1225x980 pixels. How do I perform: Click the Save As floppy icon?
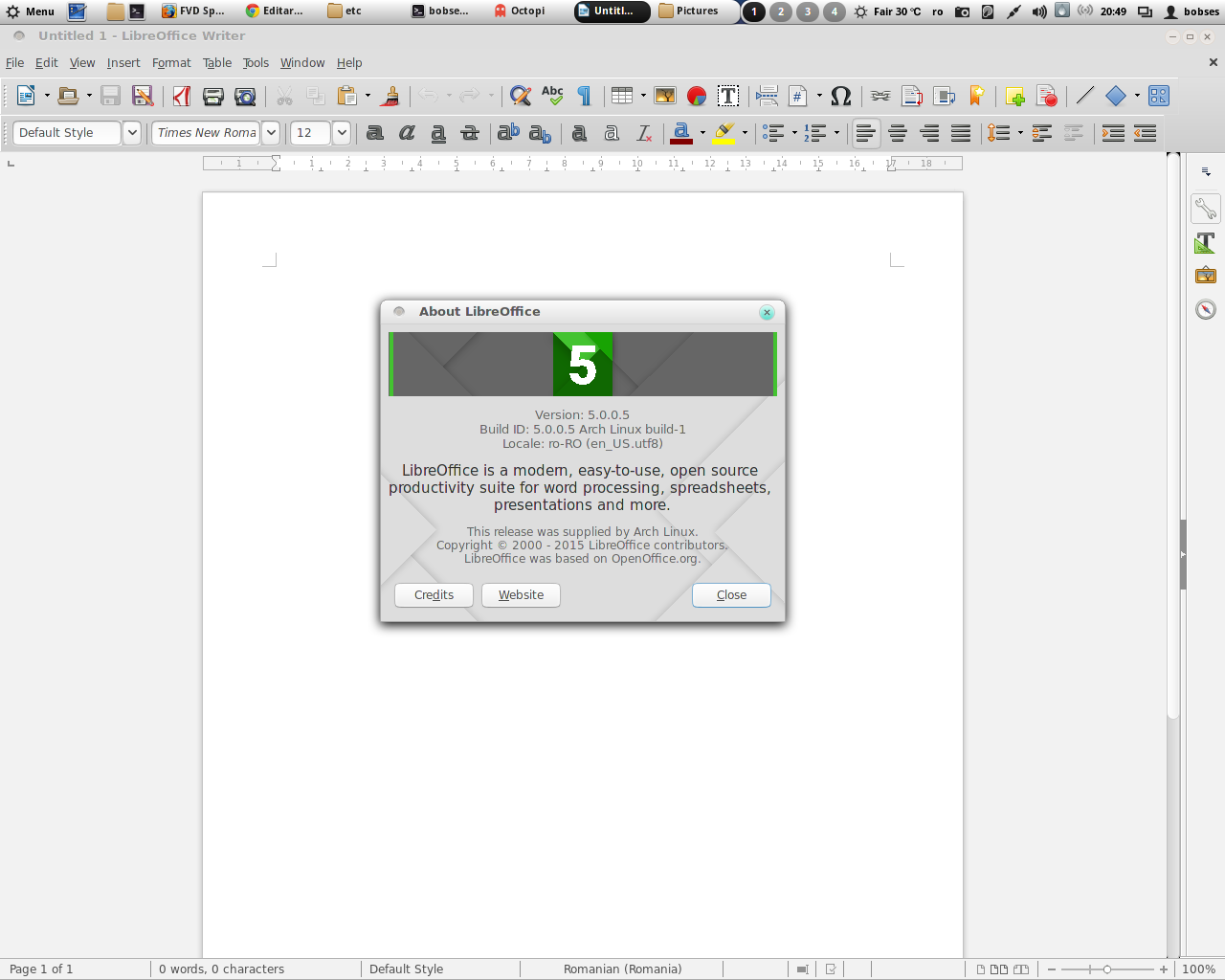(x=143, y=96)
